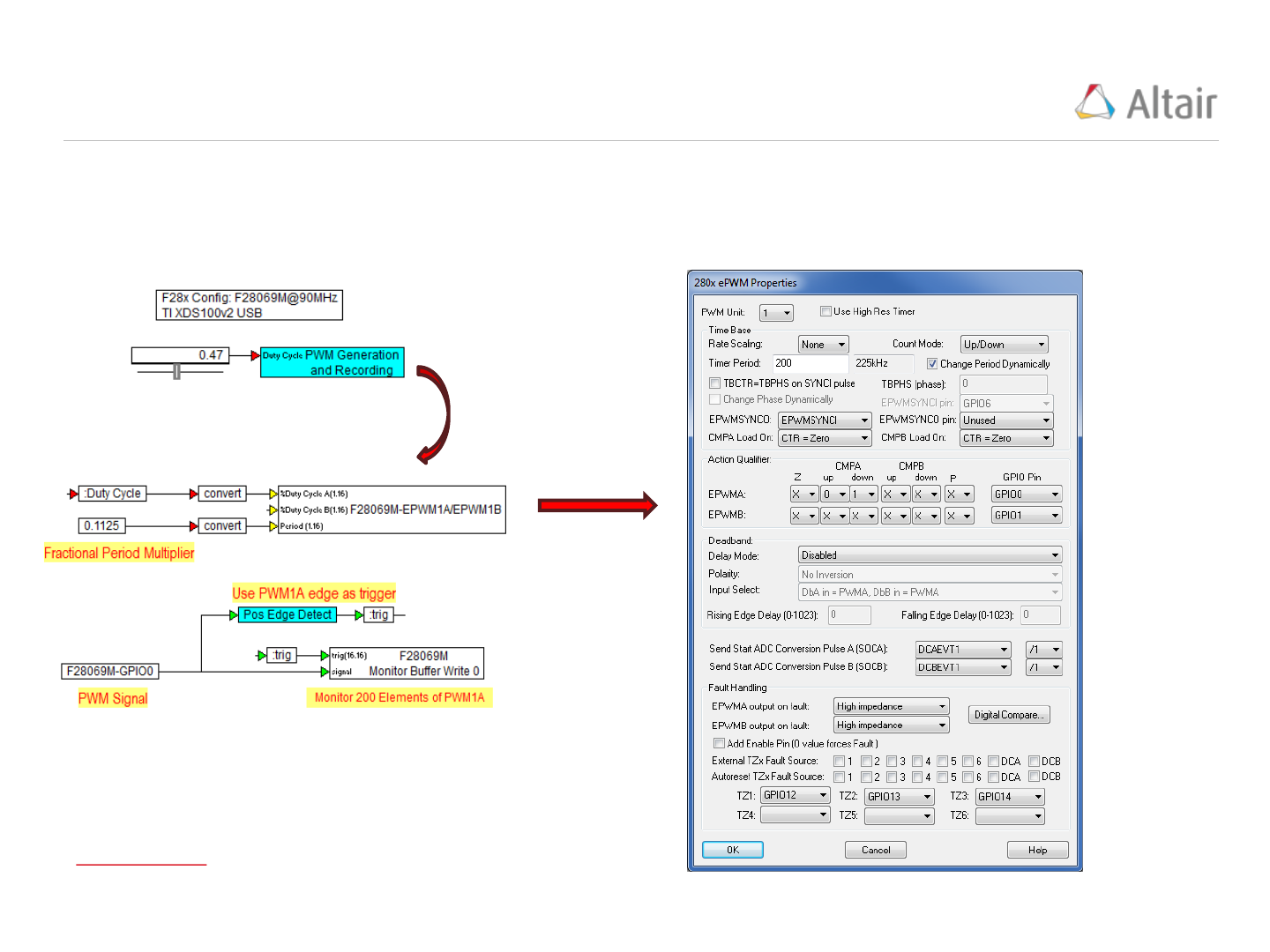
Task: Open the EPWMA GPIO Pin GPIO0 dropdown
Action: click(x=1027, y=495)
